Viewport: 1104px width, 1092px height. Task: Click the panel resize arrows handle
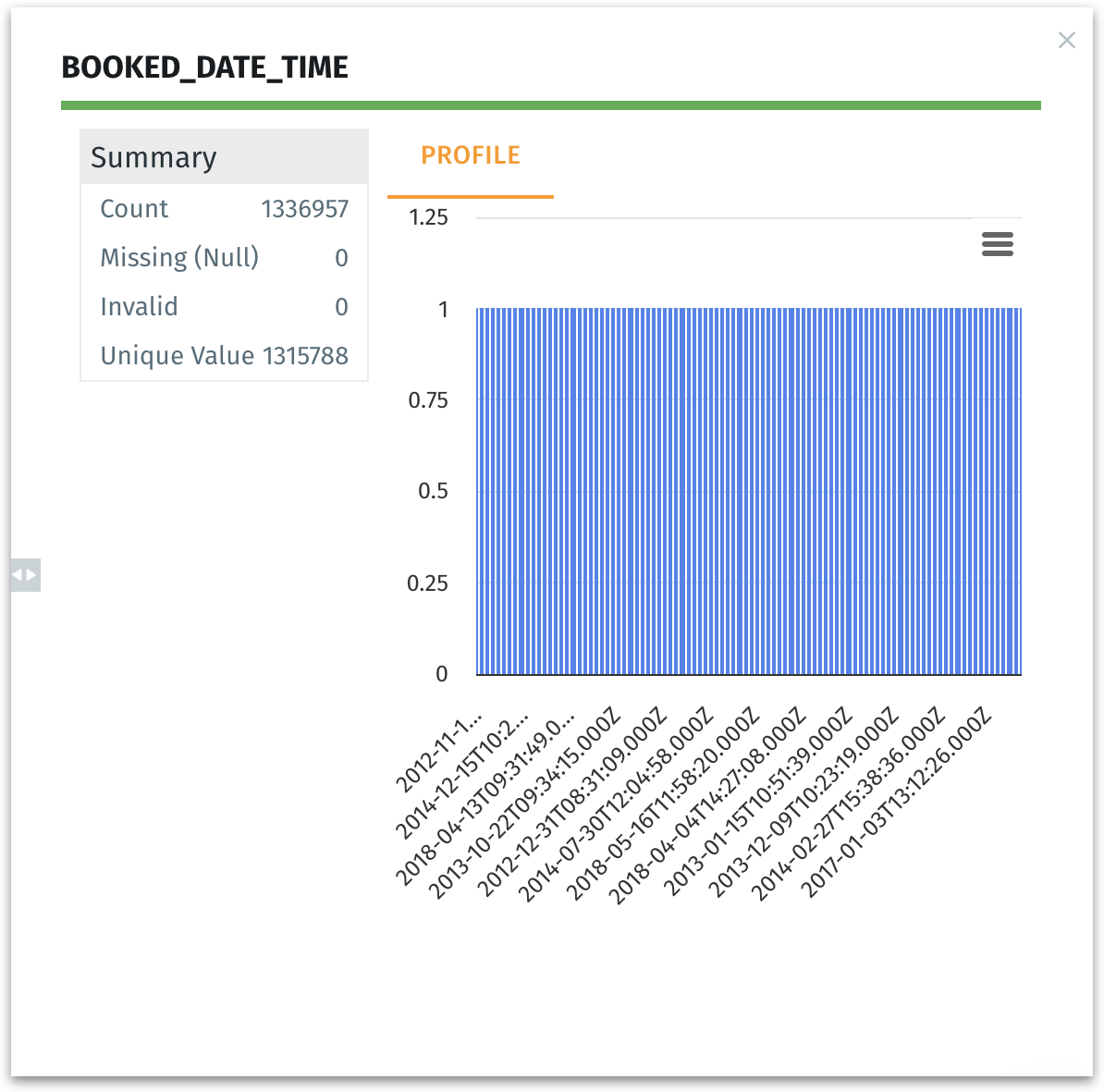coord(25,575)
